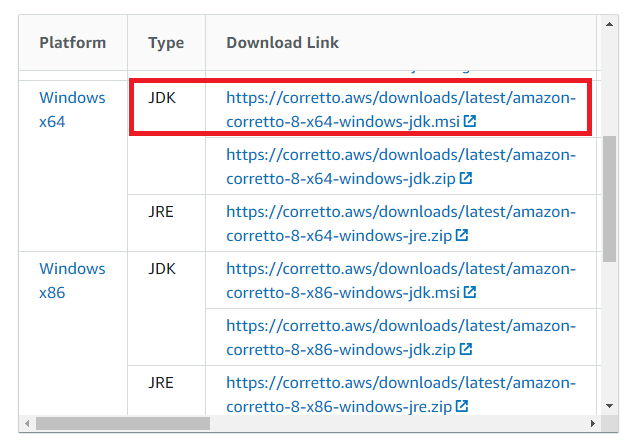Click the horizontal scrollbar left arrow
Viewport: 629px width, 445px height.
point(27,423)
